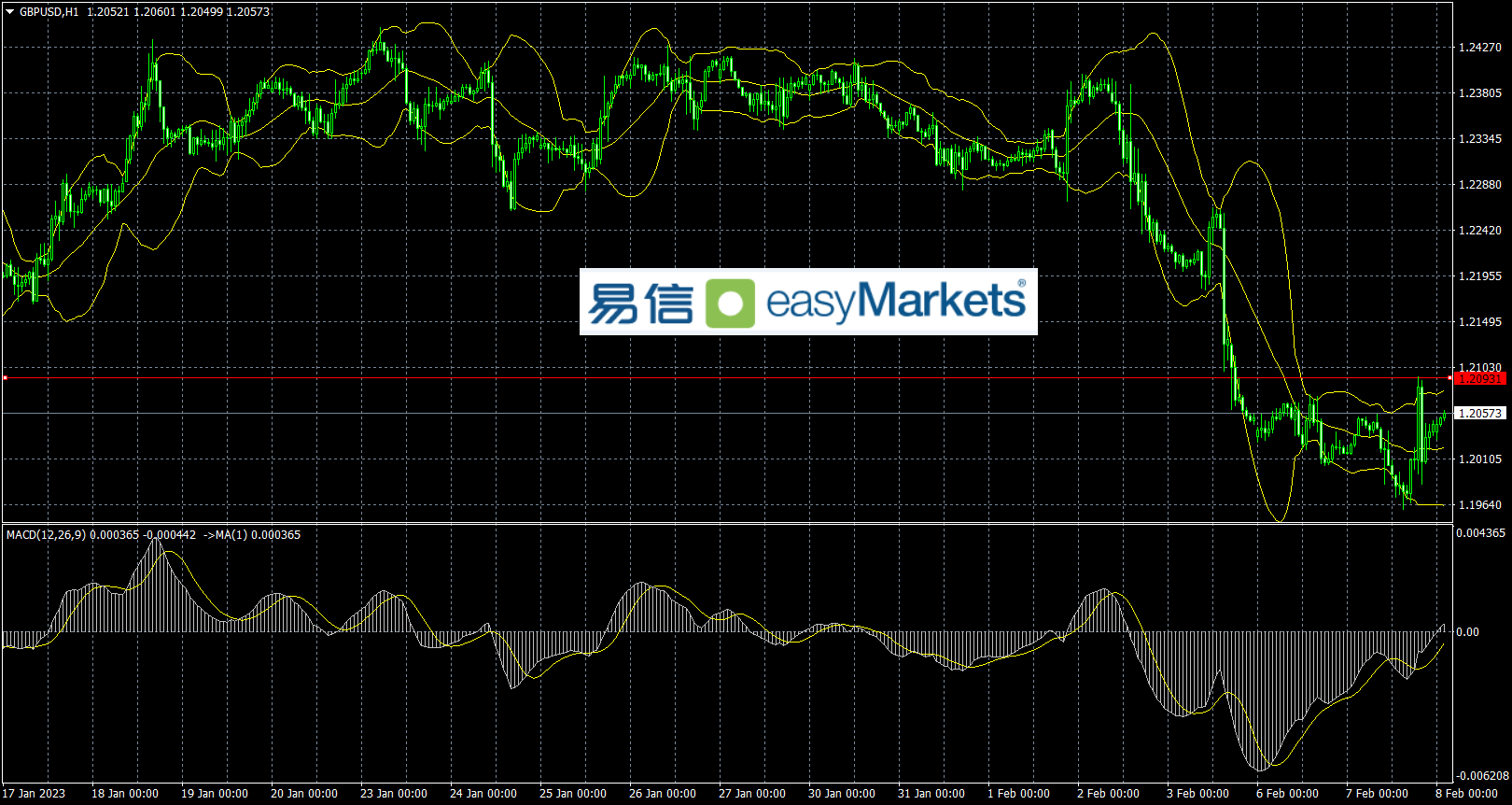Click the price scale value 1.19640
This screenshot has width=1512, height=805.
pos(1480,505)
